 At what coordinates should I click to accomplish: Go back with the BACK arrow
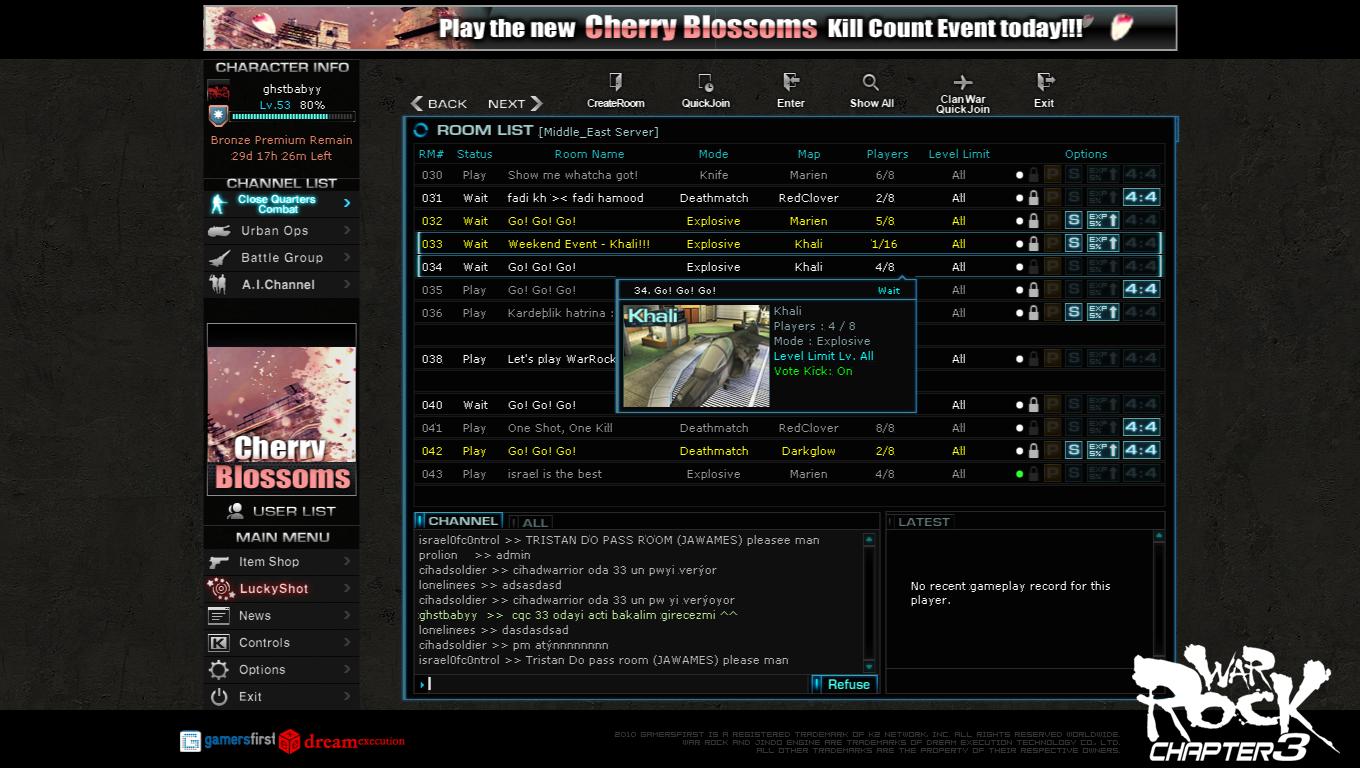pyautogui.click(x=439, y=103)
